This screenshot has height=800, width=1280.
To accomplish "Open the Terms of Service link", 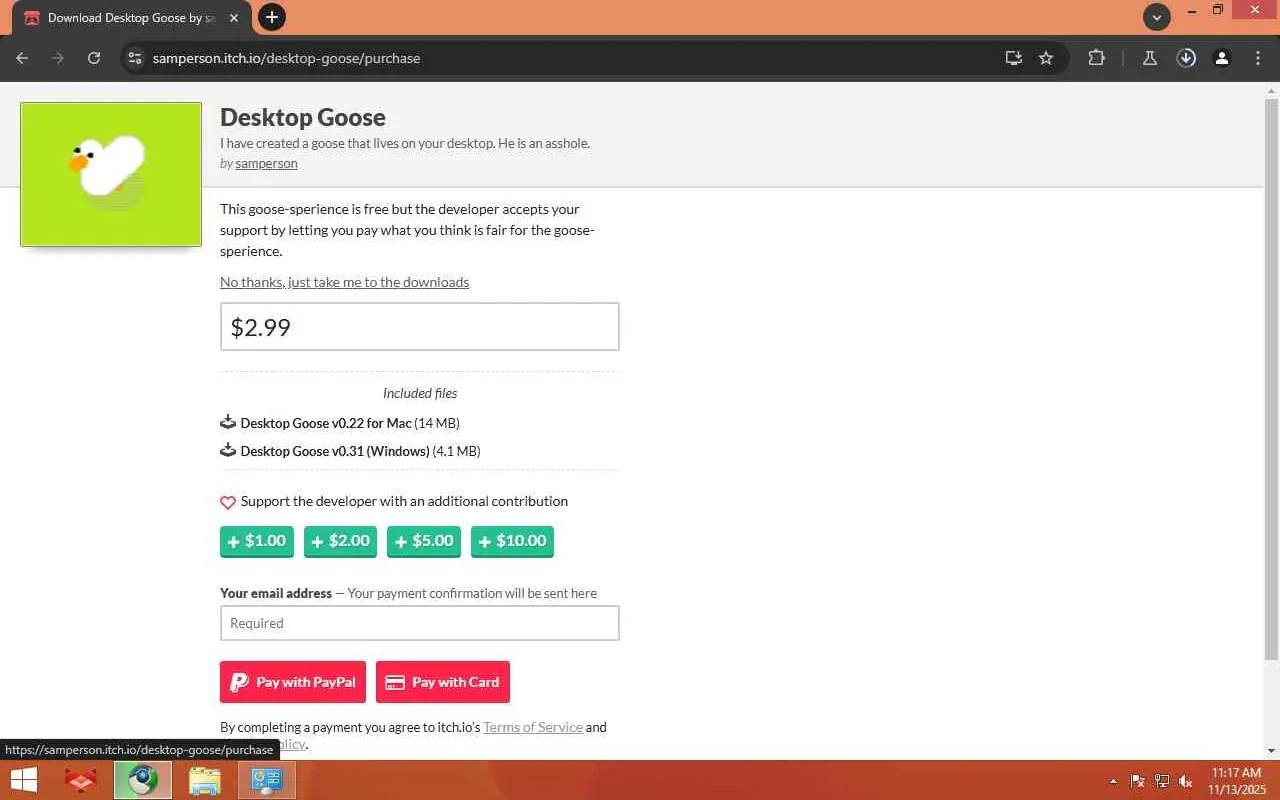I will (533, 727).
